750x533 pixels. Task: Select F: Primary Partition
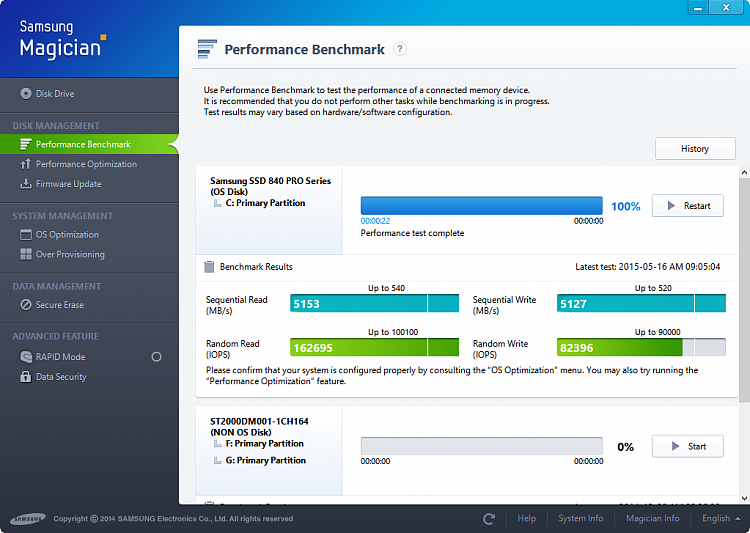265,444
